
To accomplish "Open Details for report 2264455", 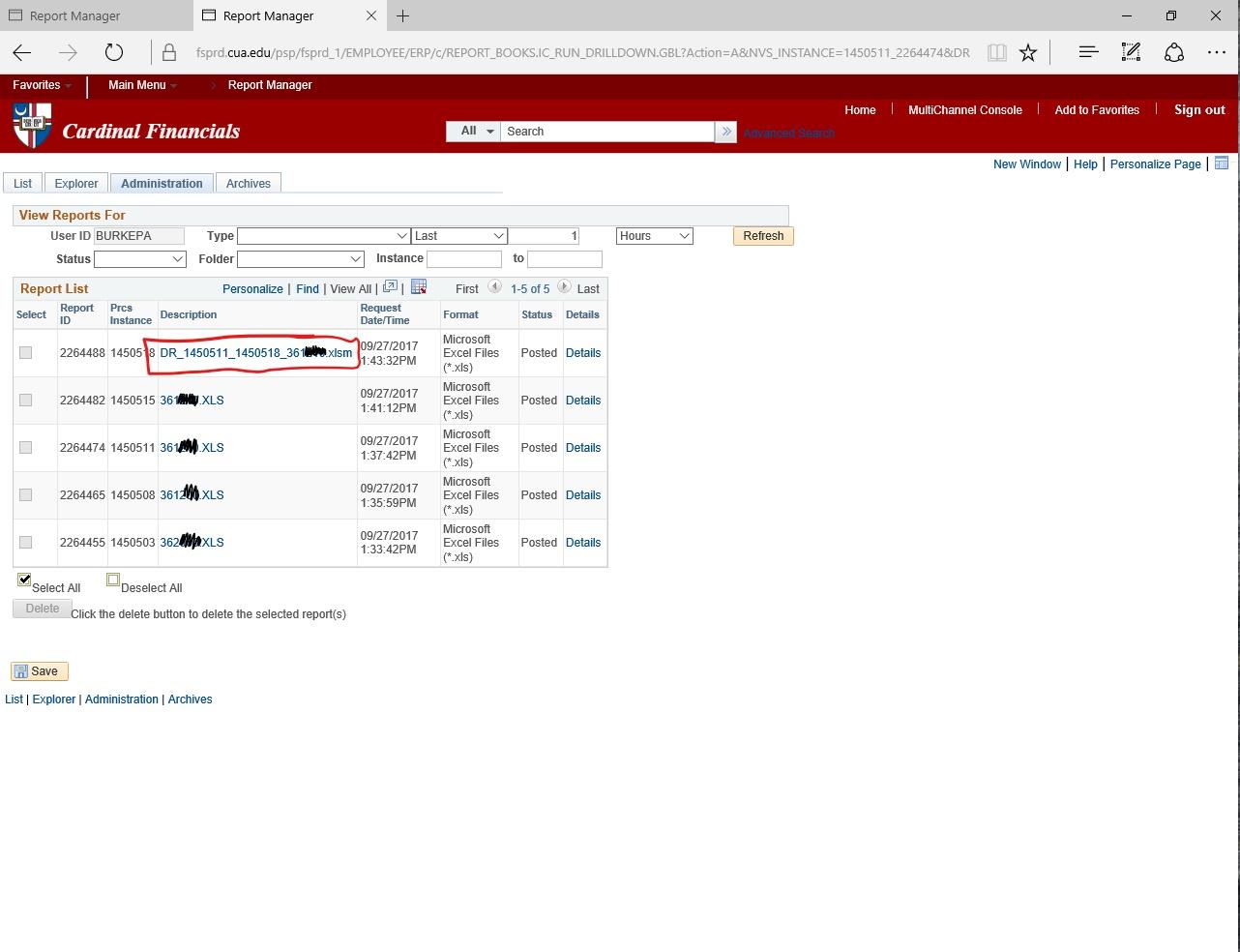I will coord(583,543).
